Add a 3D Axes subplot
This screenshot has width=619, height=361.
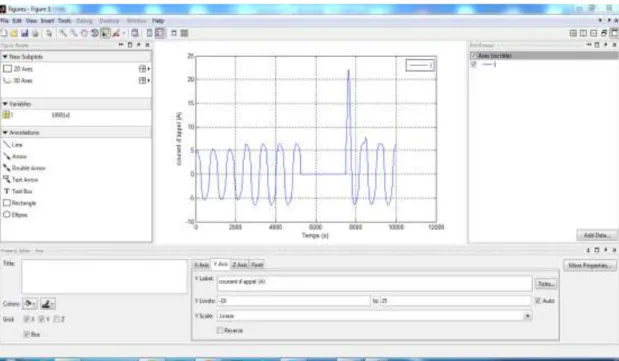point(18,81)
